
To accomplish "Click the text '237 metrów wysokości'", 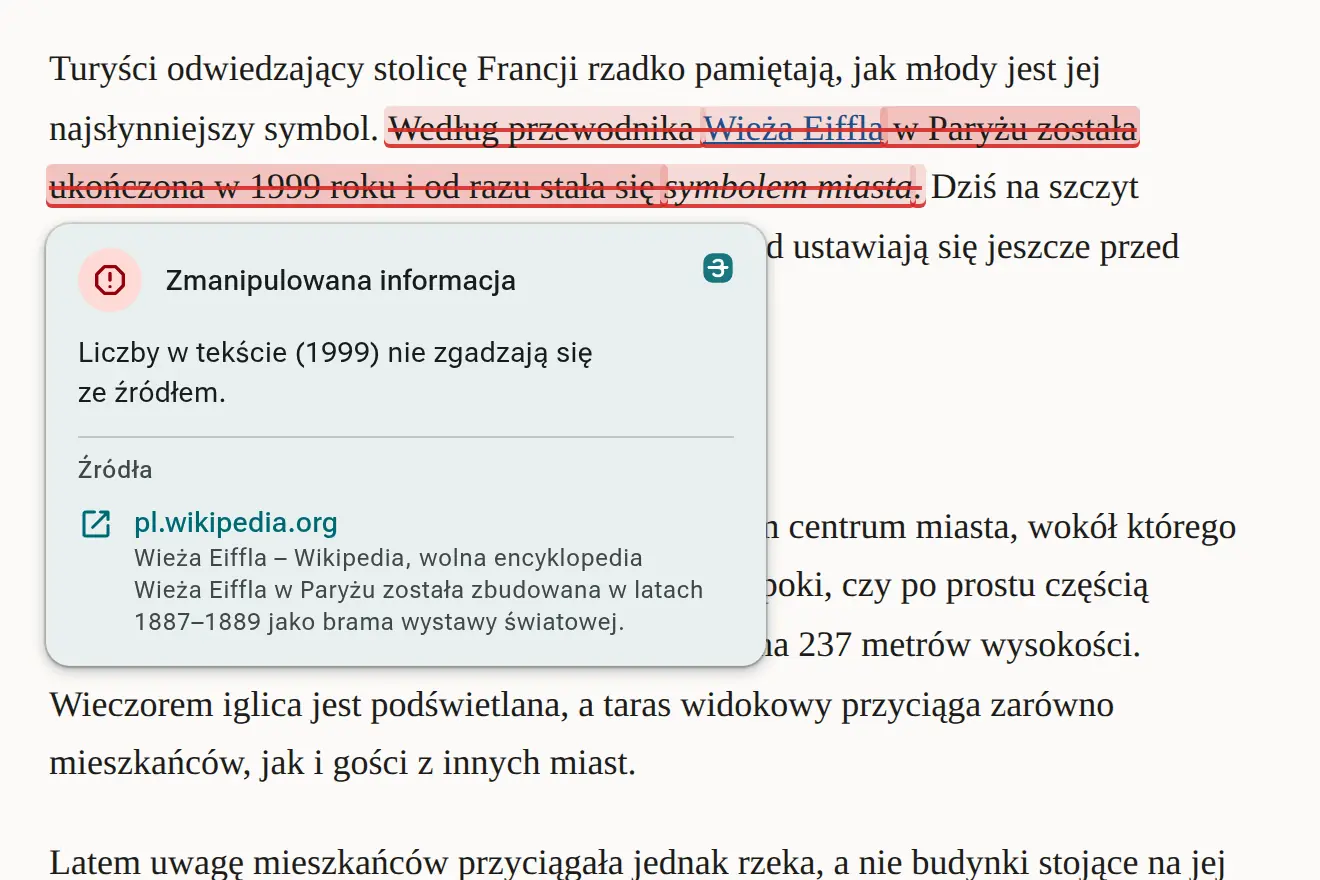I will [x=969, y=646].
